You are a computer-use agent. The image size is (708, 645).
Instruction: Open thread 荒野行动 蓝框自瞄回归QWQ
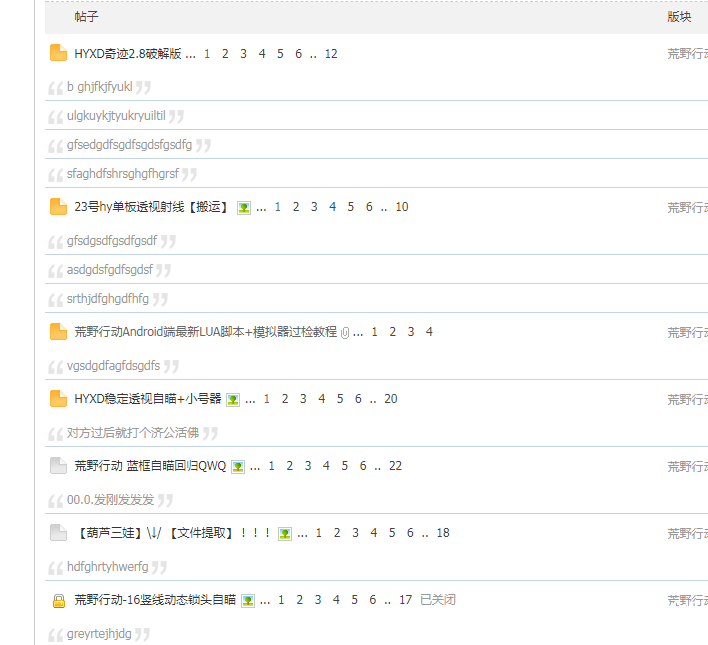click(x=150, y=466)
